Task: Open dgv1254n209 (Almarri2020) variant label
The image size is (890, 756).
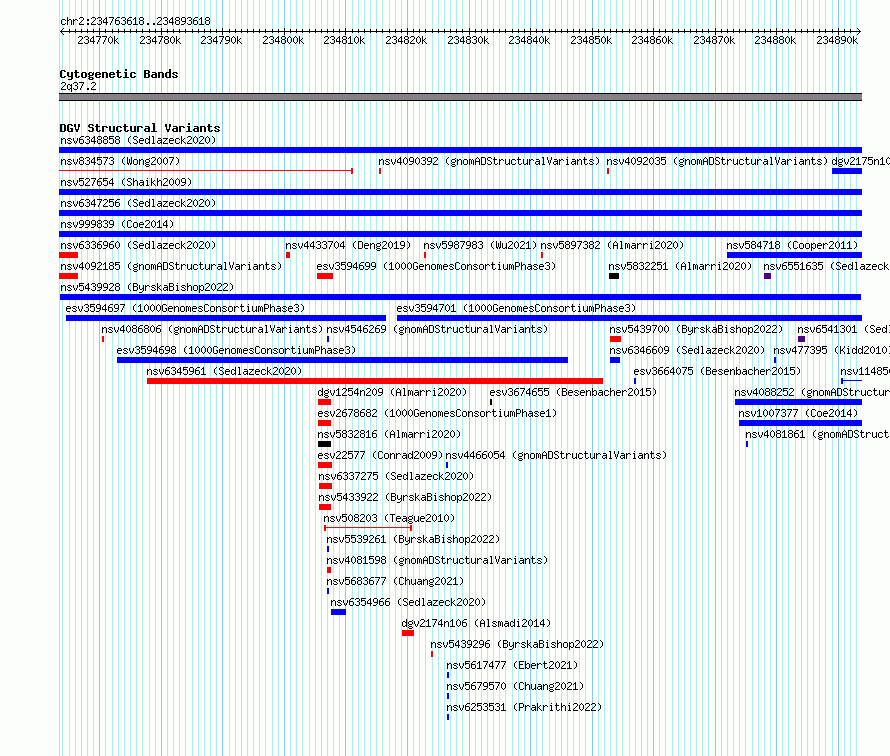Action: point(392,392)
